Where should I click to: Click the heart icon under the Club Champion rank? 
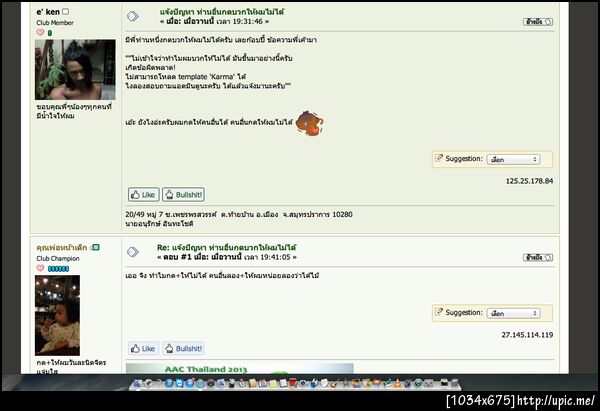pyautogui.click(x=40, y=268)
